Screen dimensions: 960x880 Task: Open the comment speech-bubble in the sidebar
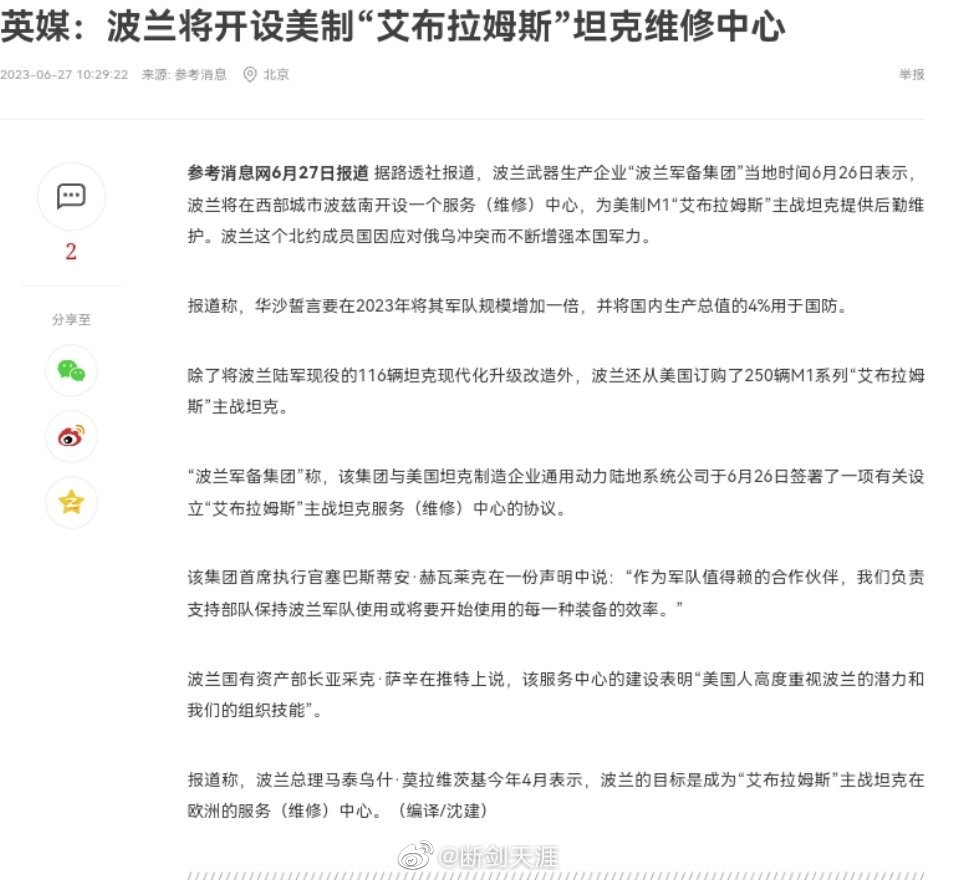coord(71,197)
